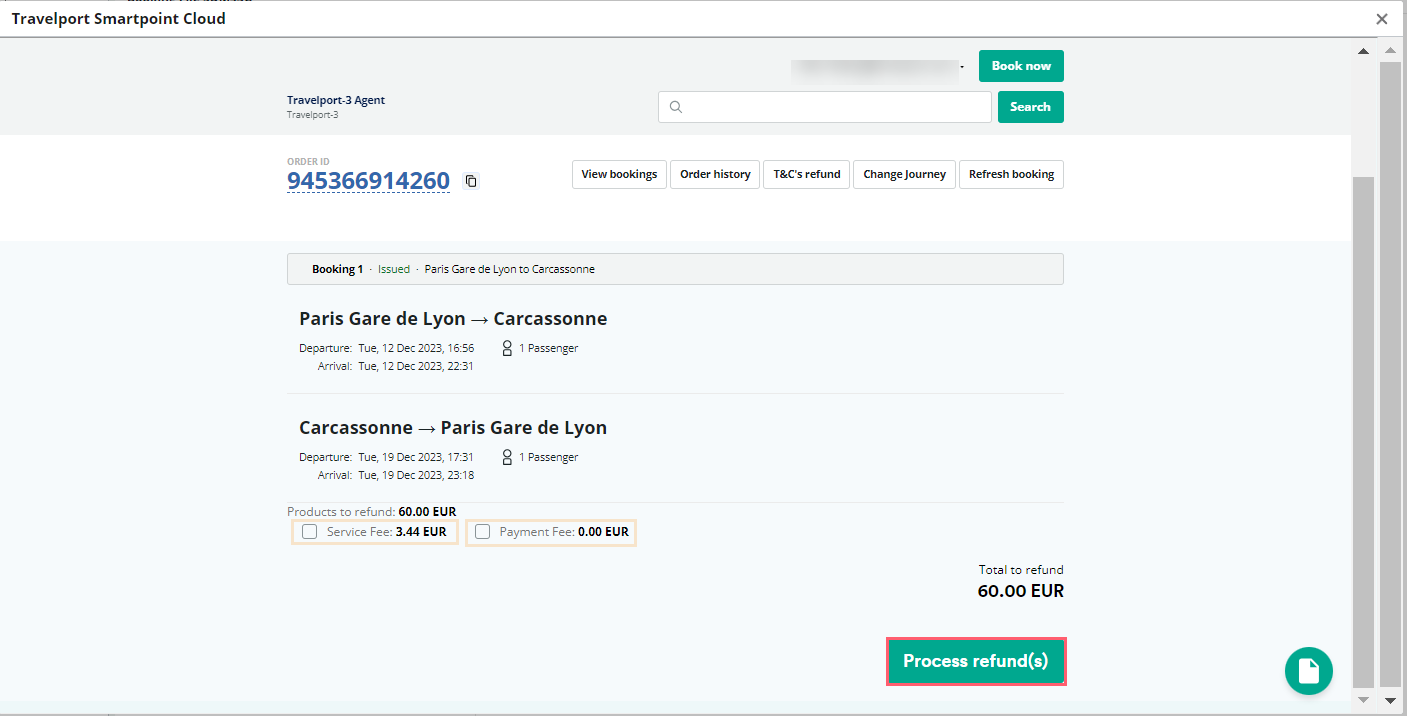Click the 'Issued' status label
Viewport: 1407px width, 716px height.
tap(394, 269)
